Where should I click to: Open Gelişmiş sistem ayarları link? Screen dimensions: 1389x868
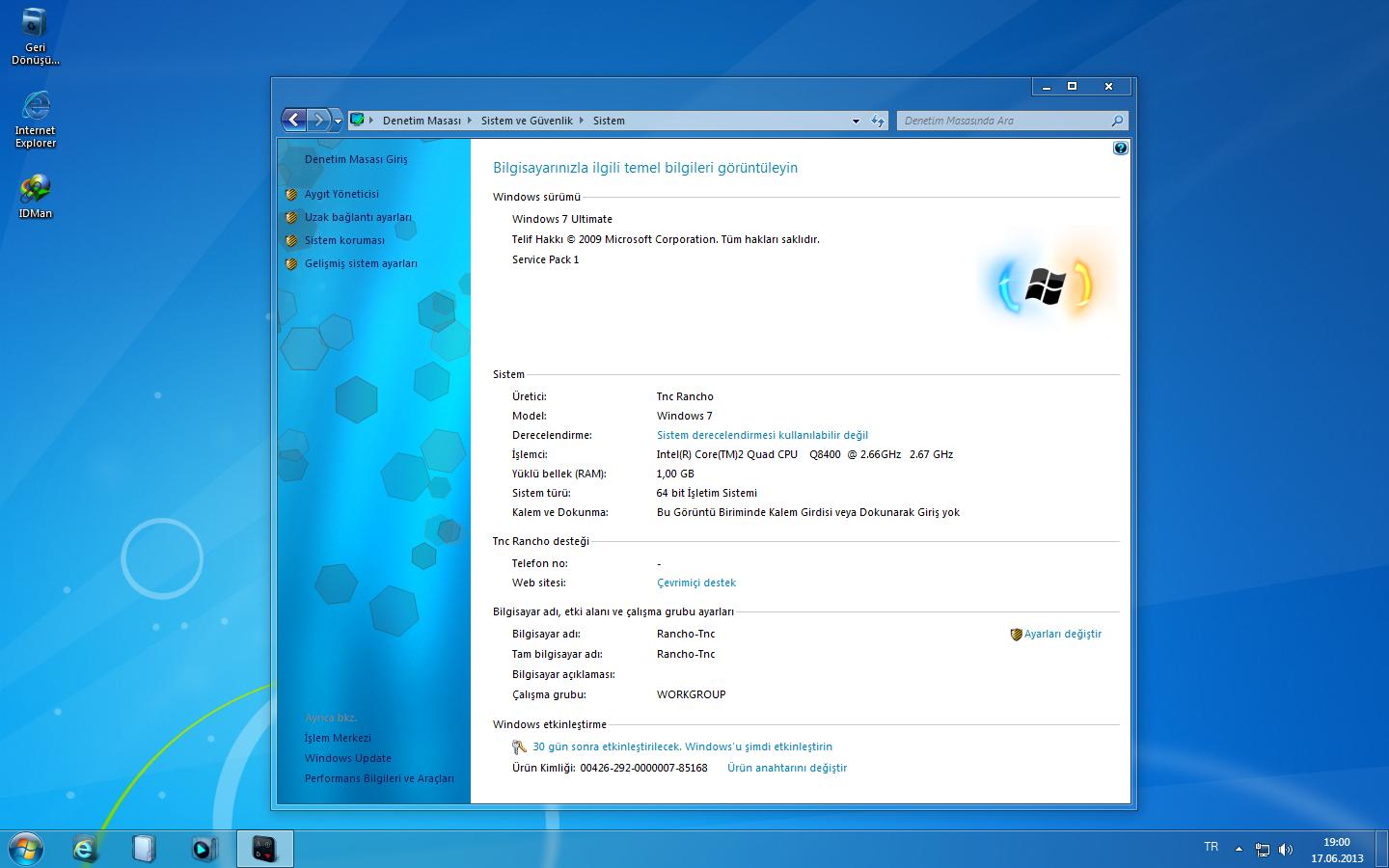(361, 263)
